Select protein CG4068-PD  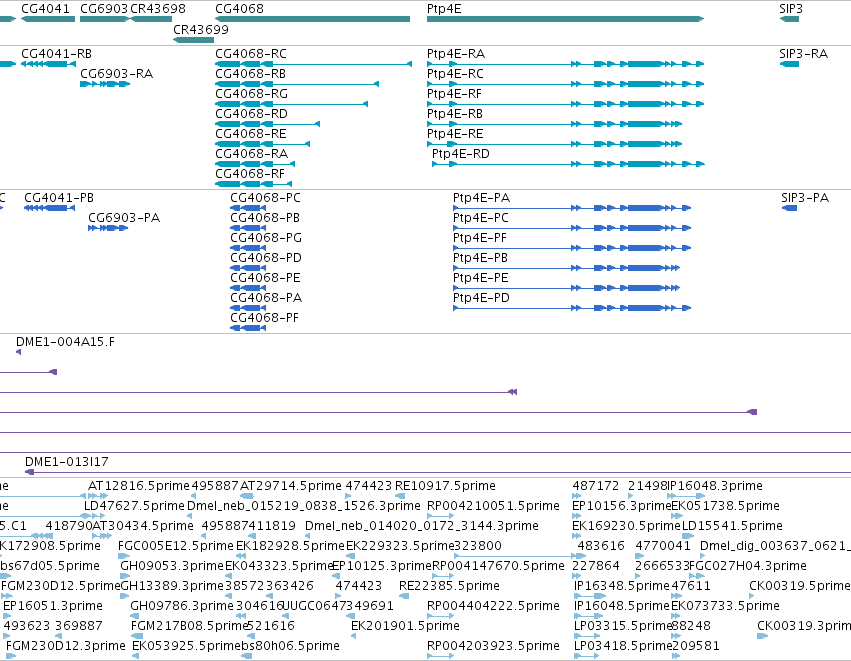[266, 258]
